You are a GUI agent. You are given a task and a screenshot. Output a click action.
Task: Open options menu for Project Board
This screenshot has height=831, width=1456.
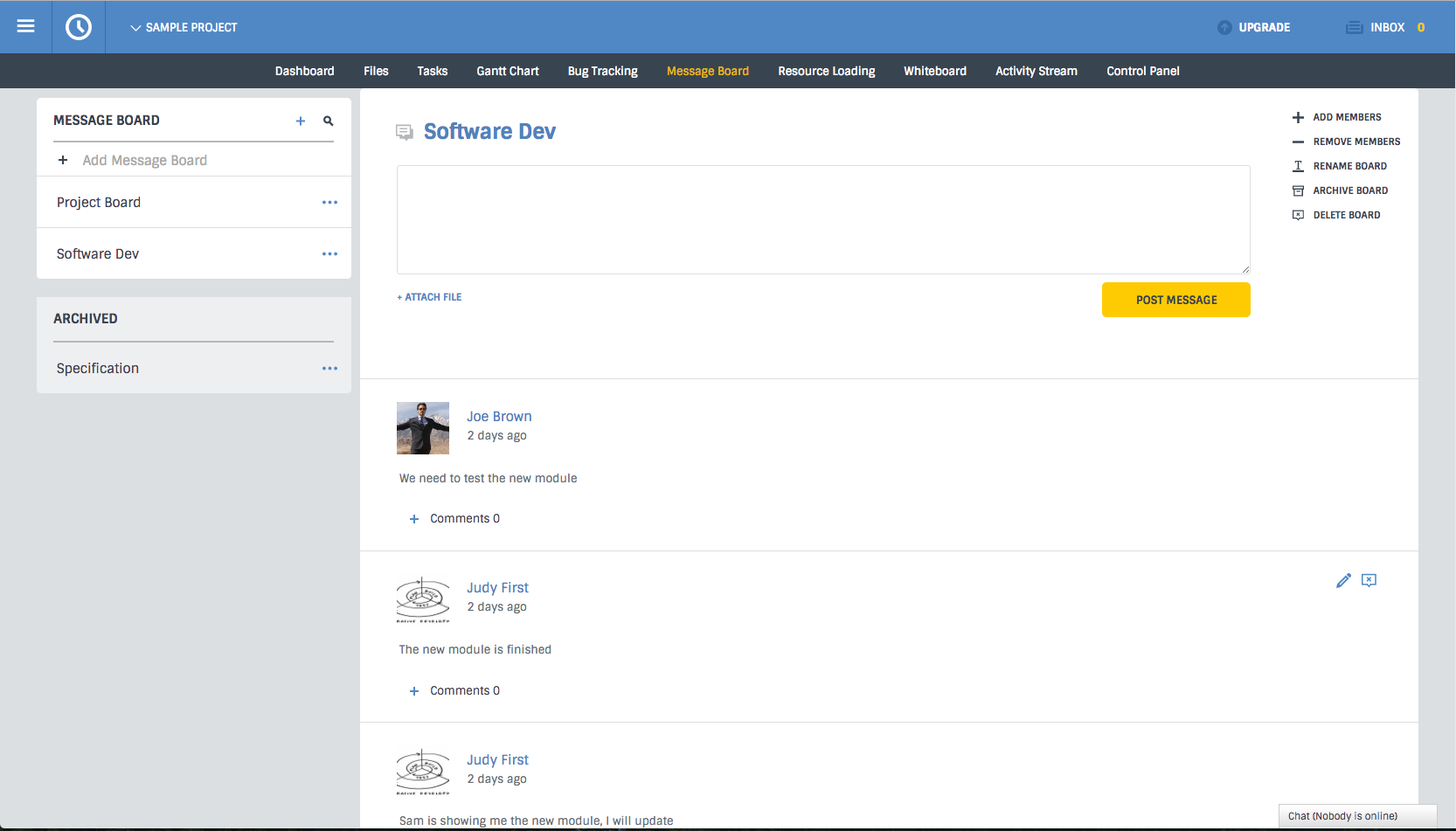329,202
